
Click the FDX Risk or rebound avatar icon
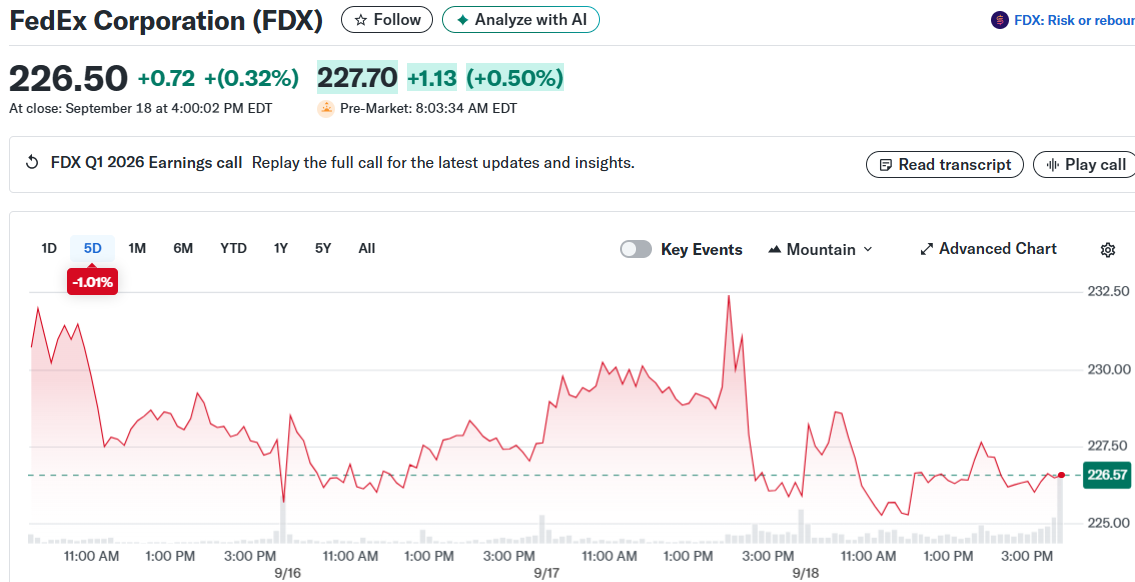pos(1000,20)
